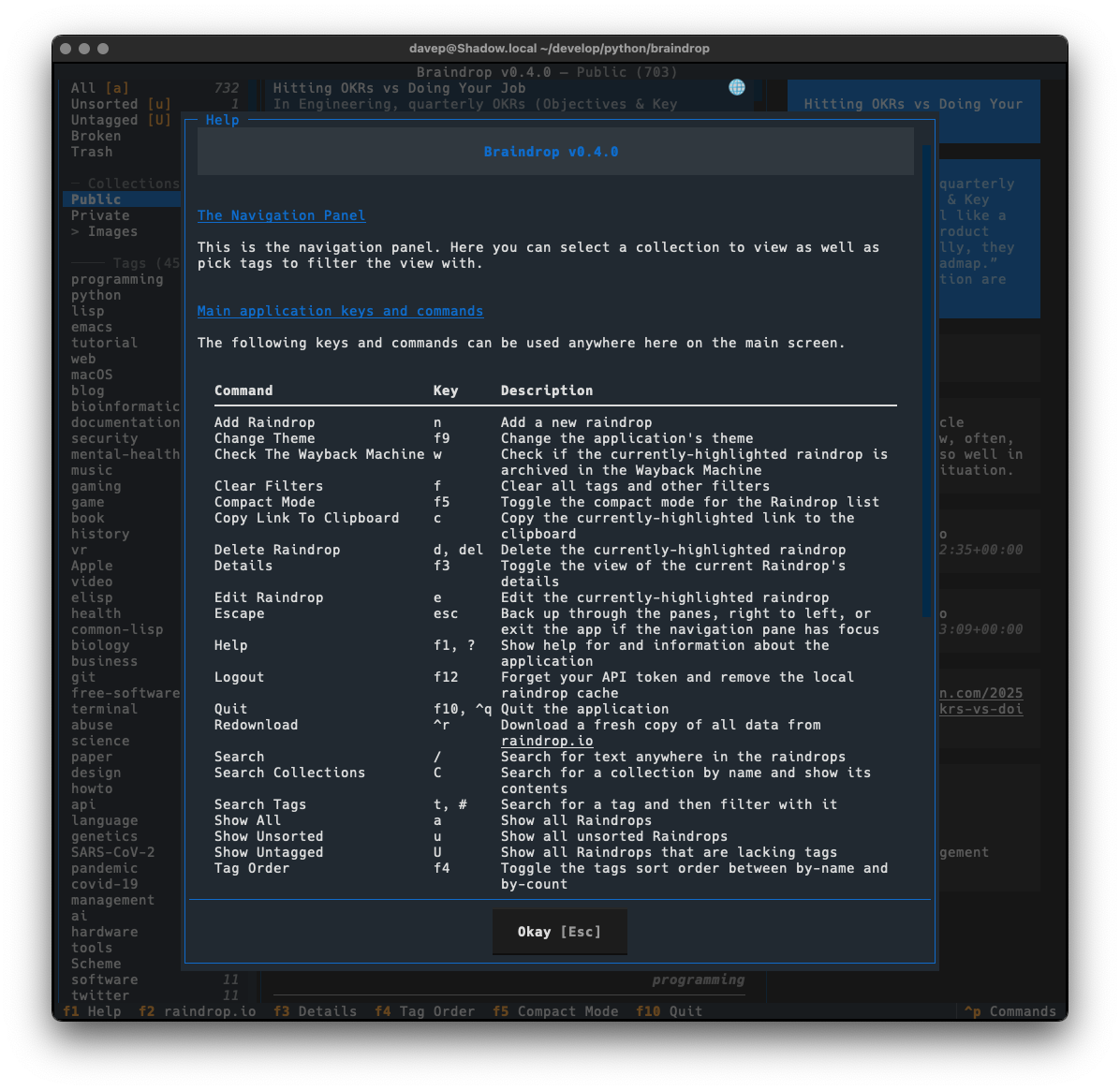The image size is (1120, 1090).
Task: Click f1 Help in footer
Action: [x=92, y=1010]
